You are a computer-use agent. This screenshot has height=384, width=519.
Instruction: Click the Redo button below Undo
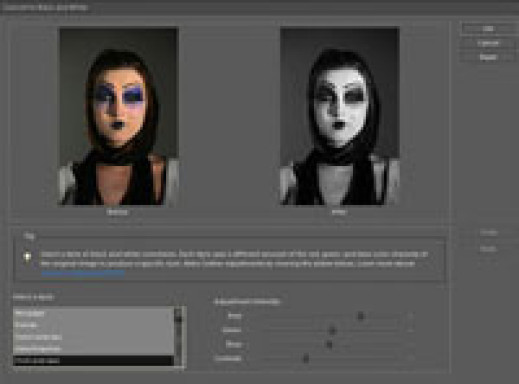coord(488,248)
